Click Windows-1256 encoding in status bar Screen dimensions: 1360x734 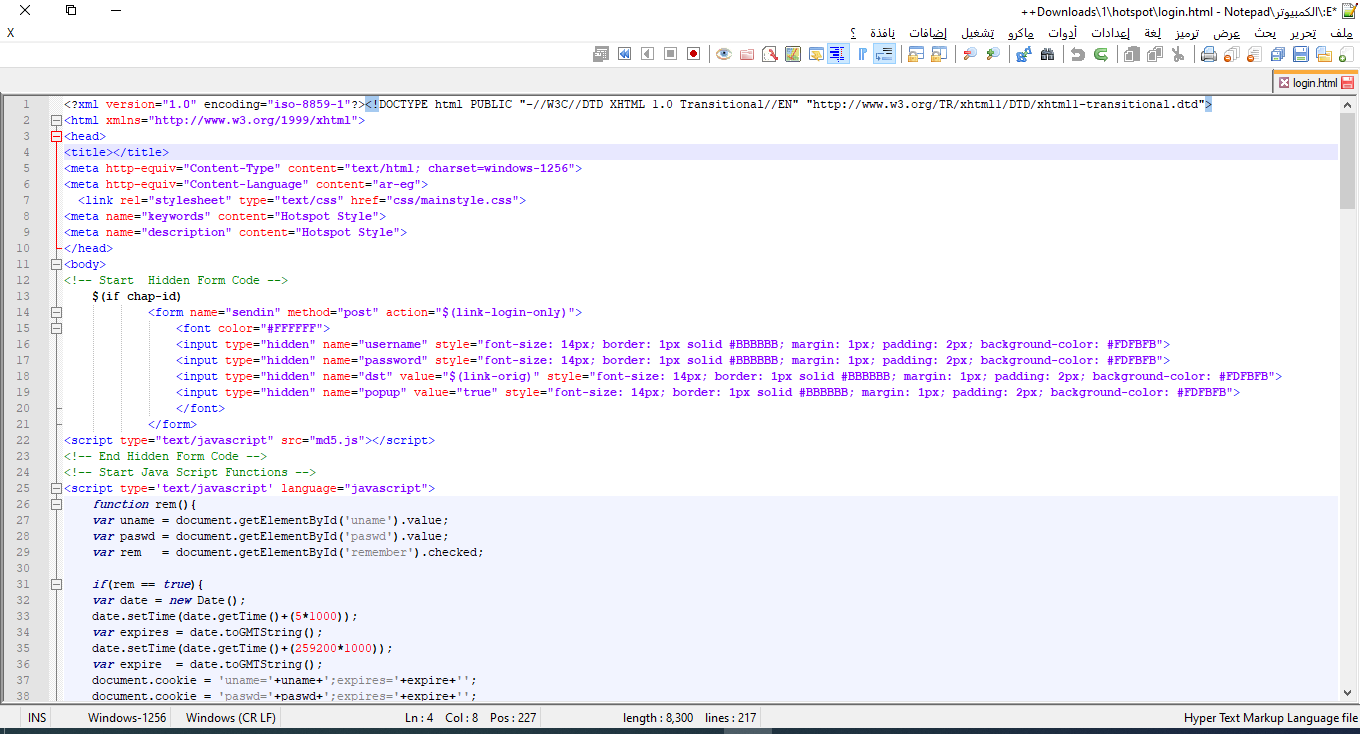[127, 718]
